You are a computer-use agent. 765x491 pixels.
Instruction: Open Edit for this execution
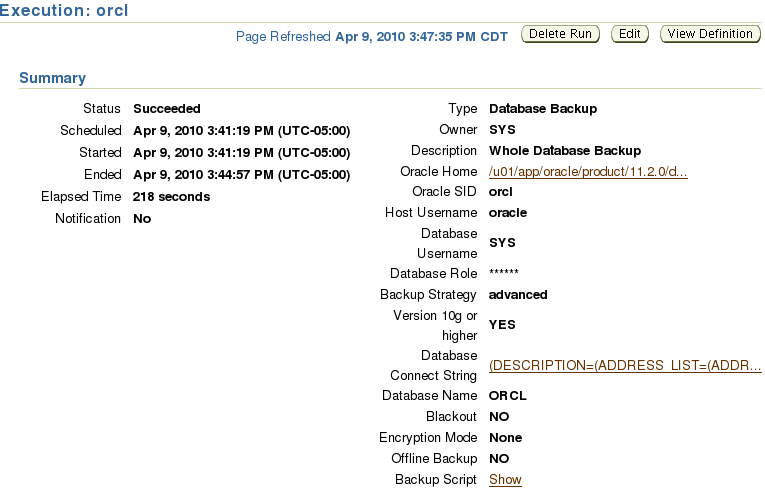pos(629,34)
